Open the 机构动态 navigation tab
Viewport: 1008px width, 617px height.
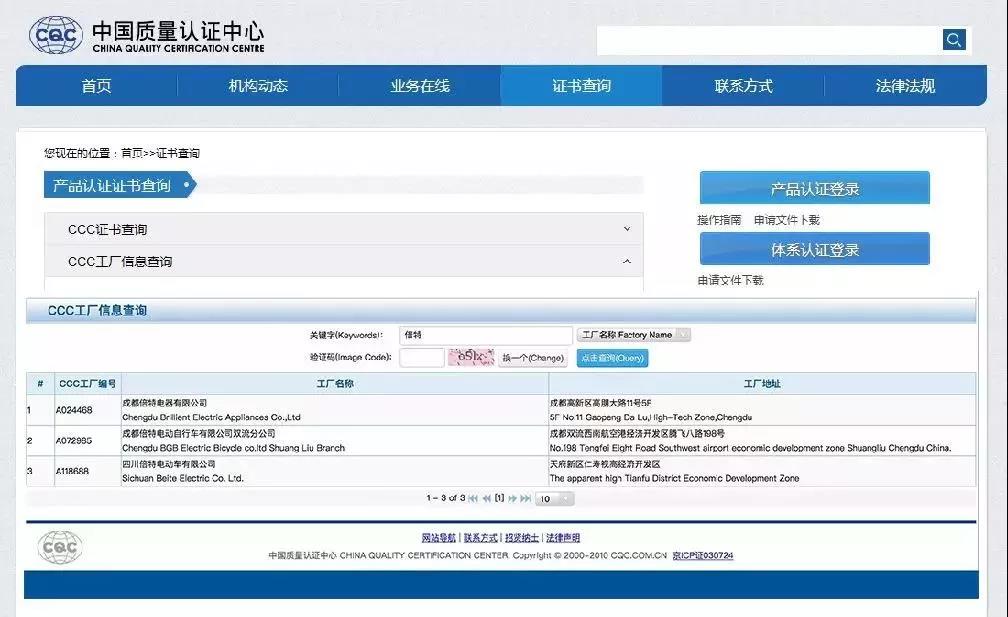[x=258, y=85]
